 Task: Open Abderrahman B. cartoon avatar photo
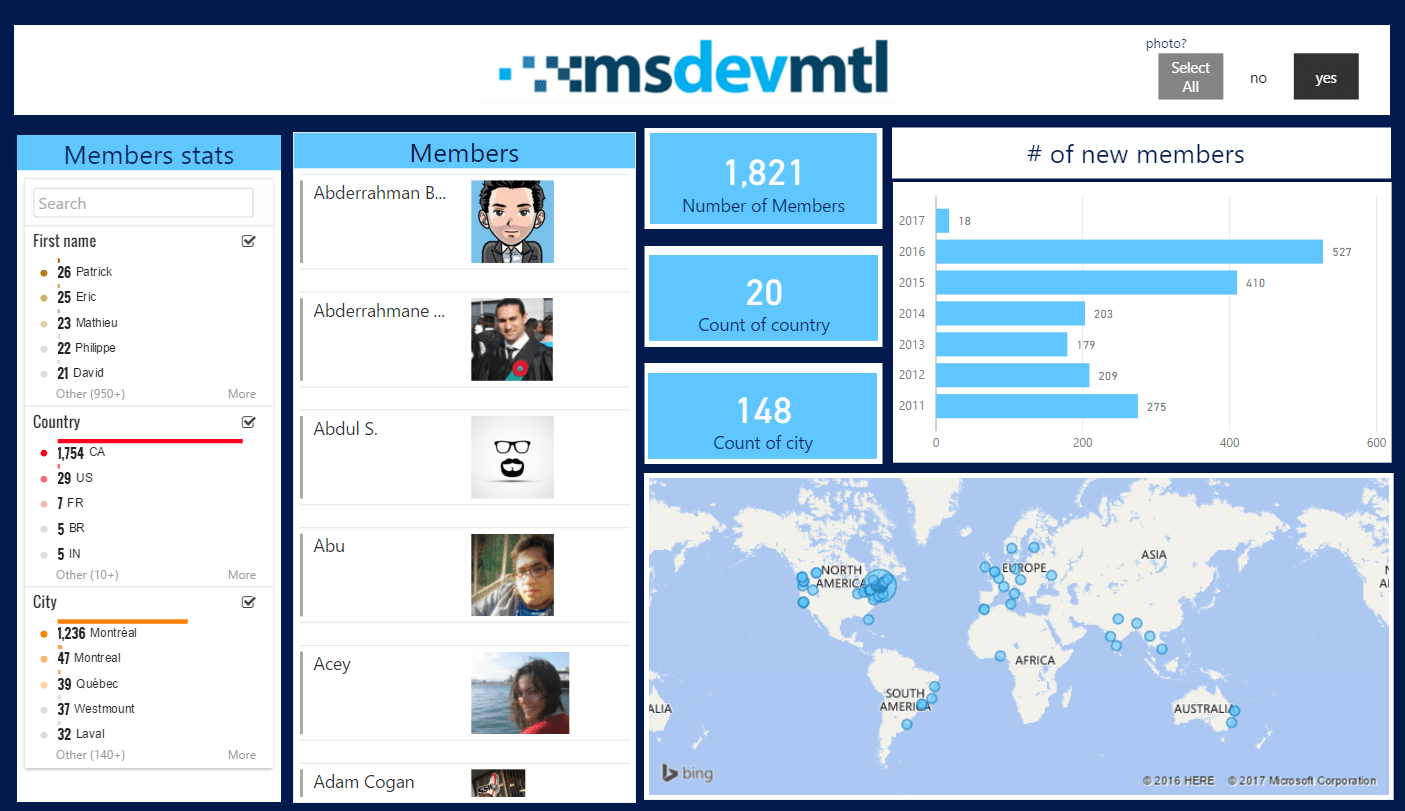click(512, 221)
